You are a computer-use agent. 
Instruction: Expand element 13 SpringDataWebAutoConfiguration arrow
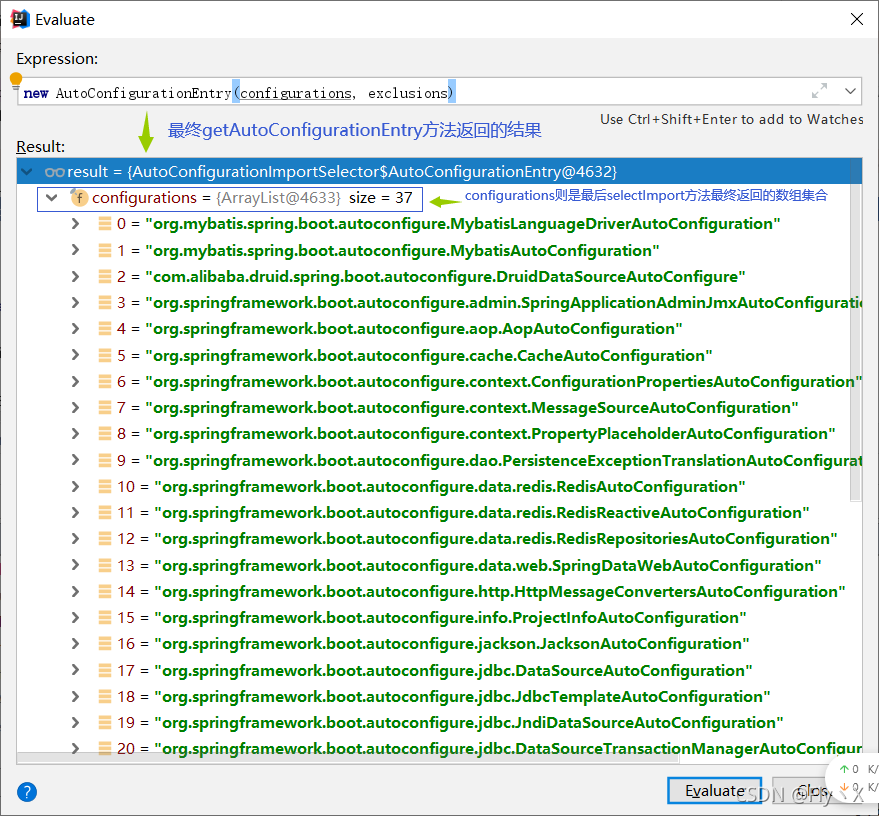coord(75,565)
